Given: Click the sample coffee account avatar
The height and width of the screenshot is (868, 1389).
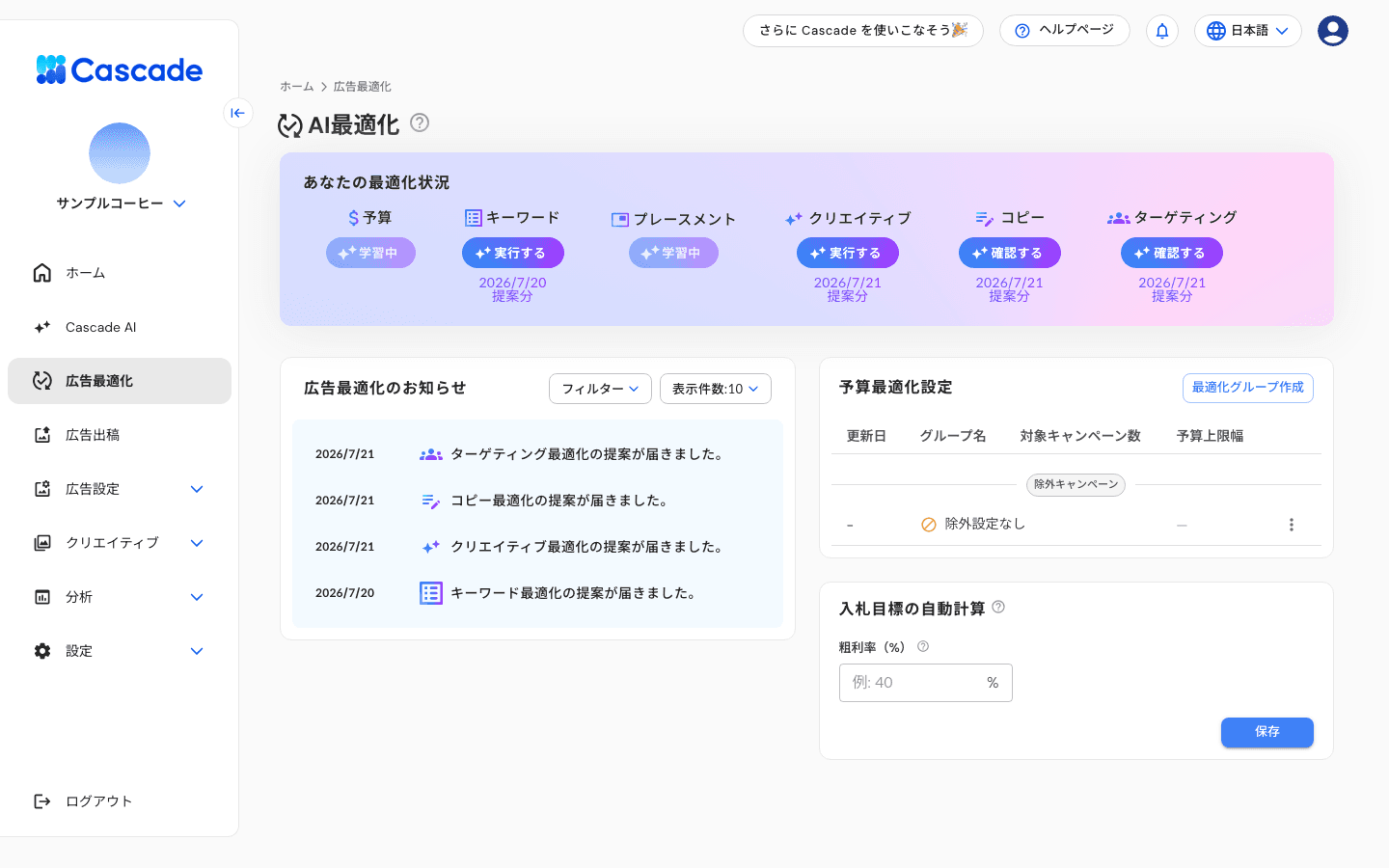Looking at the screenshot, I should tap(120, 153).
